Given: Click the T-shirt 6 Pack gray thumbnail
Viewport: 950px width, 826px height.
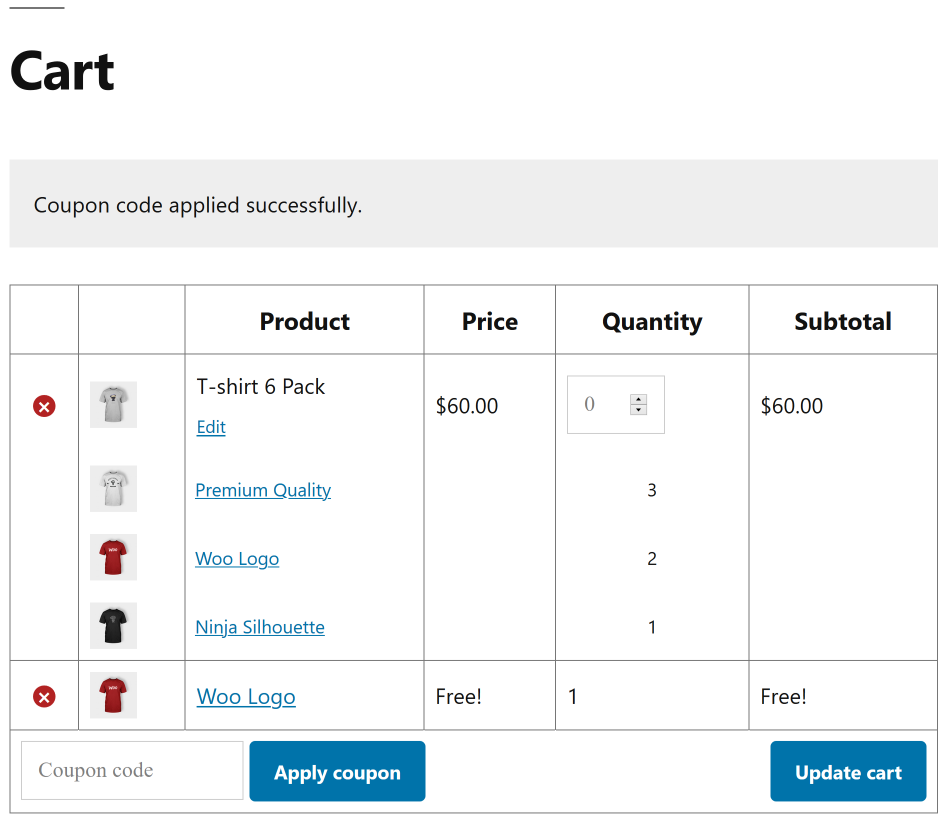Looking at the screenshot, I should (x=113, y=405).
